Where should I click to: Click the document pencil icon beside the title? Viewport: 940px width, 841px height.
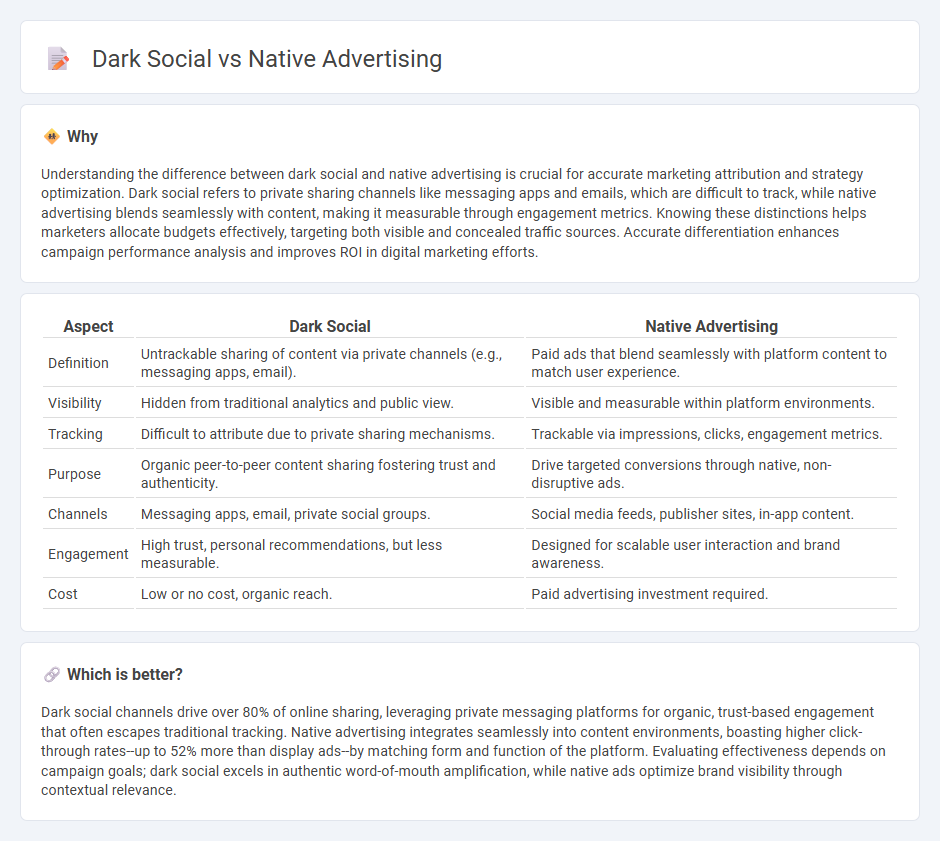[x=58, y=59]
